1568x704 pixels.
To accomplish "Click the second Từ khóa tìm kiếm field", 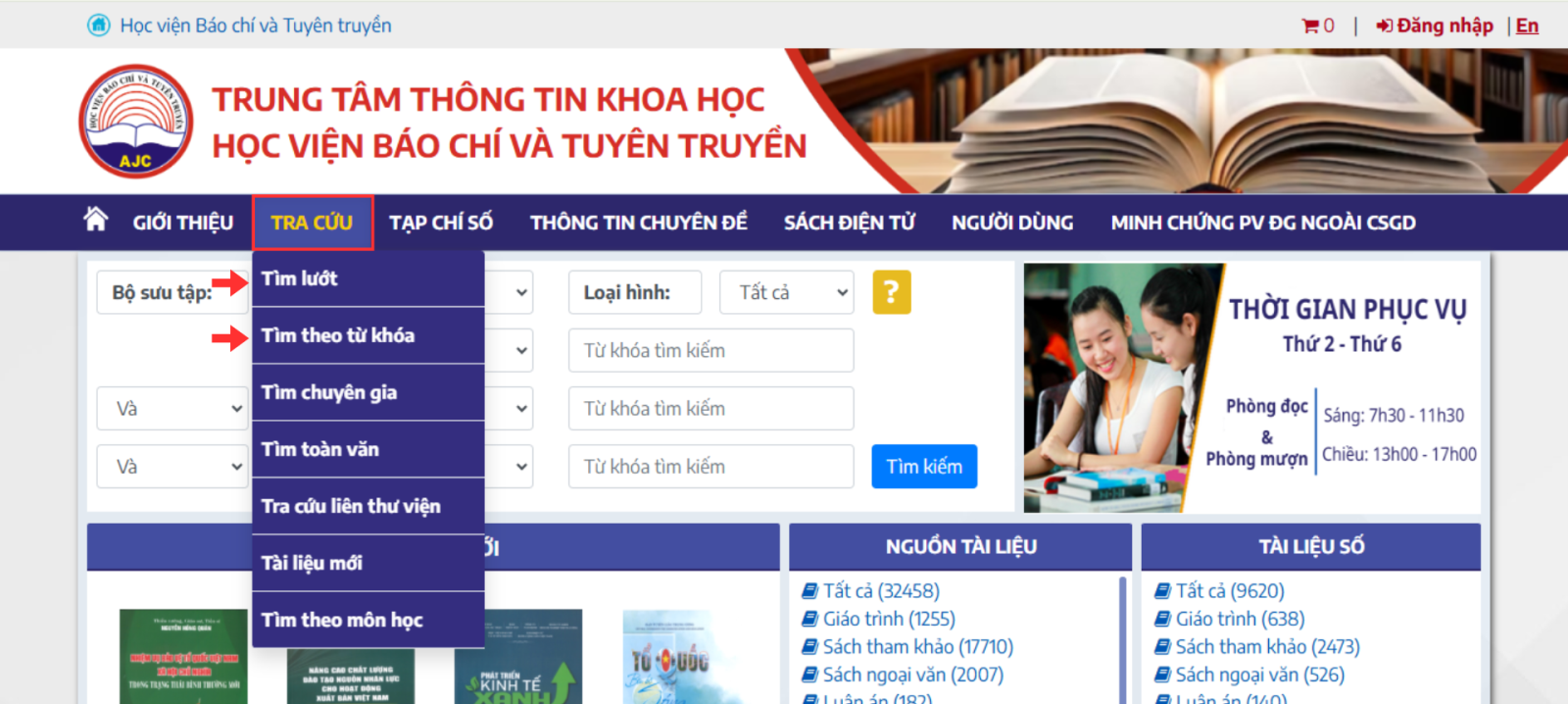I will pyautogui.click(x=711, y=408).
